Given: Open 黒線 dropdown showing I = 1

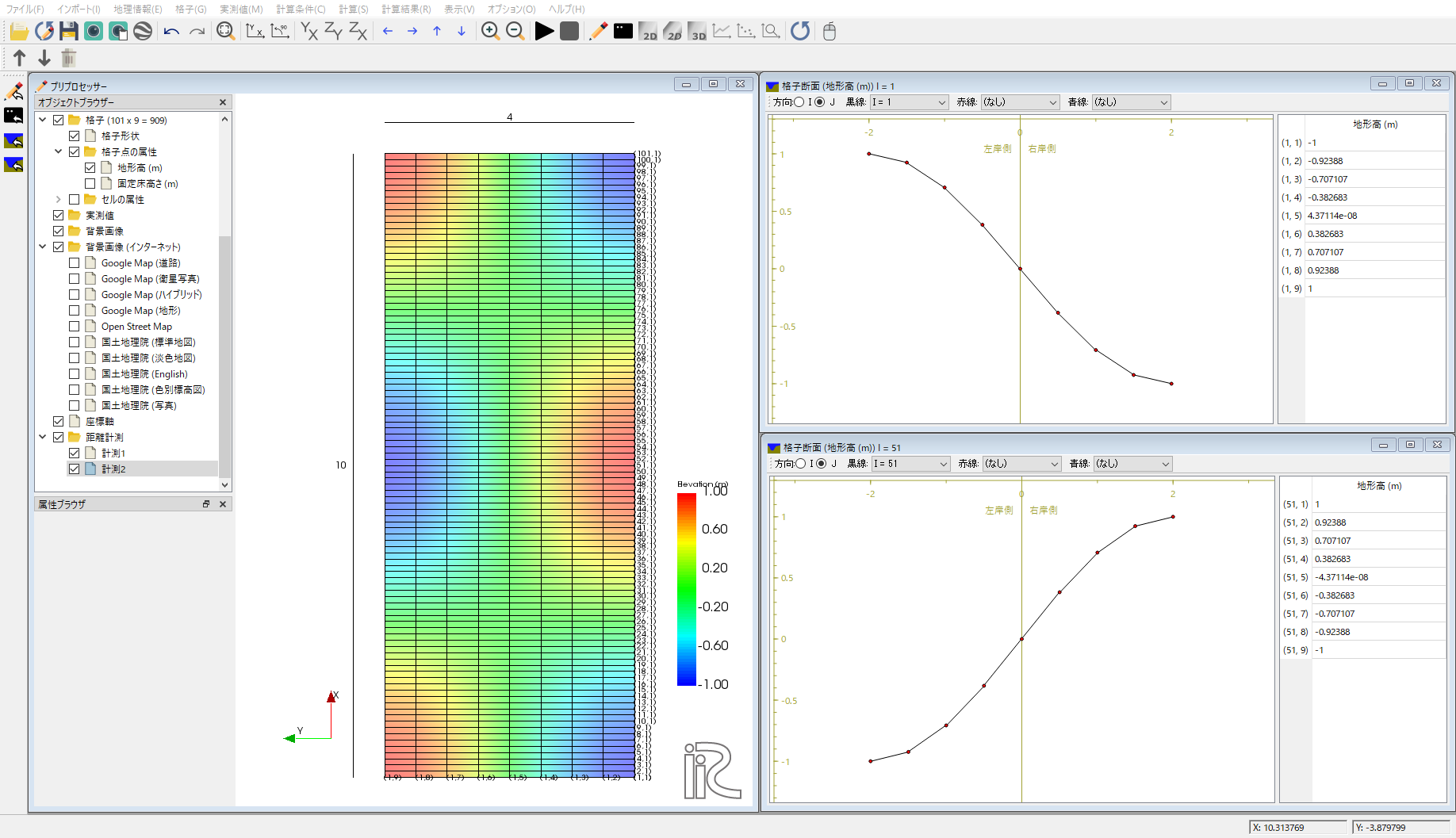Looking at the screenshot, I should (909, 102).
